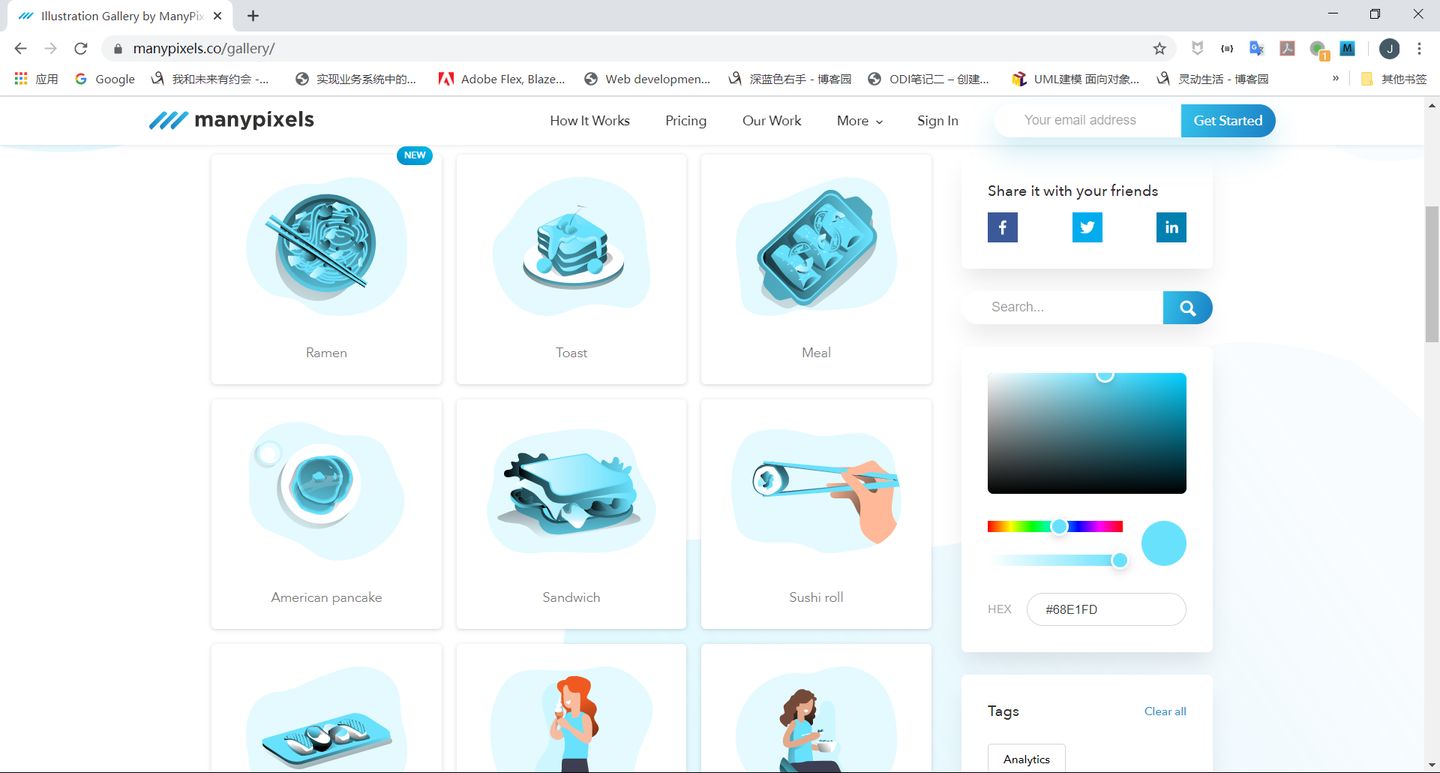This screenshot has width=1440, height=773.
Task: Click the manypixels logo
Action: tap(232, 120)
